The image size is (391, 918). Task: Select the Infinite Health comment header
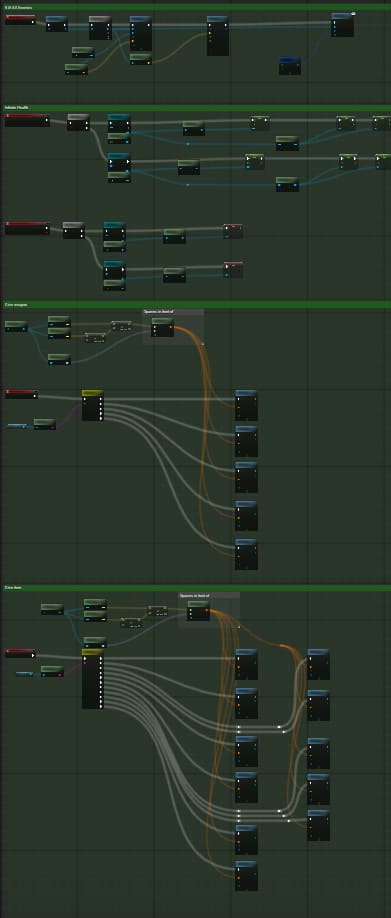tap(196, 108)
